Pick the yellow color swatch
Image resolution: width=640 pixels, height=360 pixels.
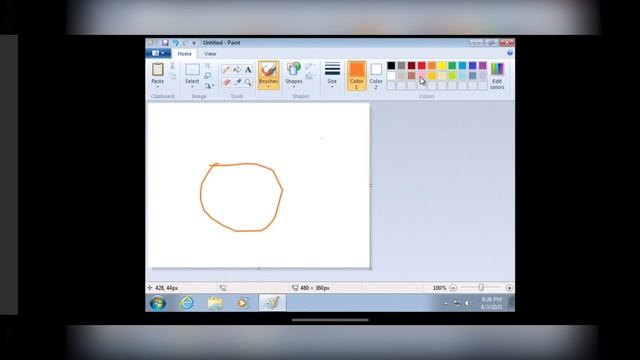pos(442,65)
